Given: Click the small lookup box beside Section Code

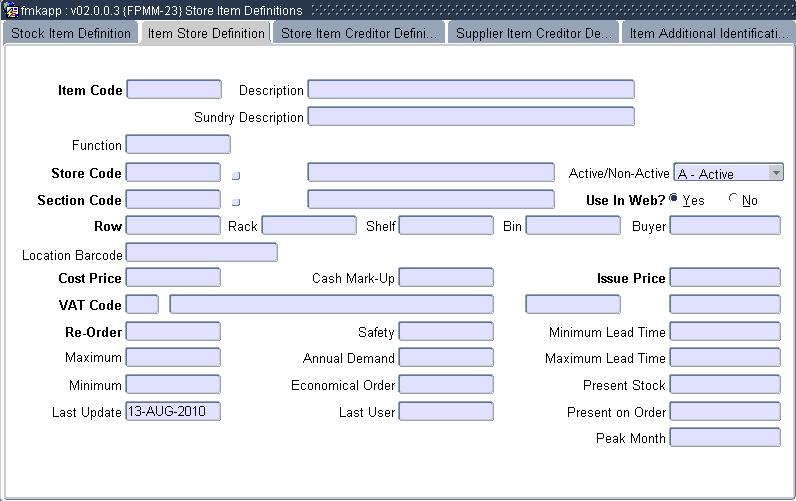Looking at the screenshot, I should [236, 202].
